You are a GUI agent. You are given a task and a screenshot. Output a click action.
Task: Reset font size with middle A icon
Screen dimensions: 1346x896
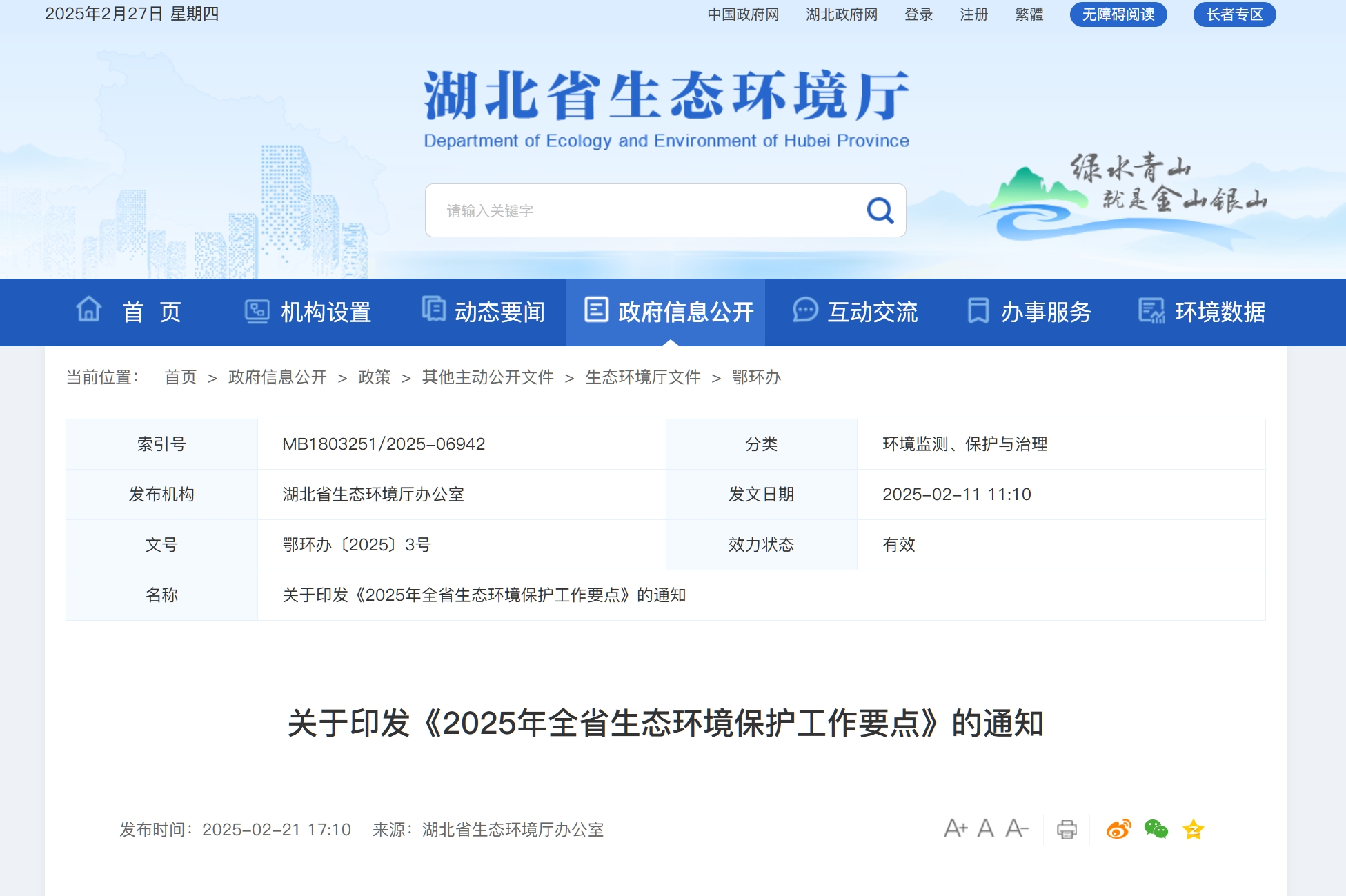click(x=986, y=828)
